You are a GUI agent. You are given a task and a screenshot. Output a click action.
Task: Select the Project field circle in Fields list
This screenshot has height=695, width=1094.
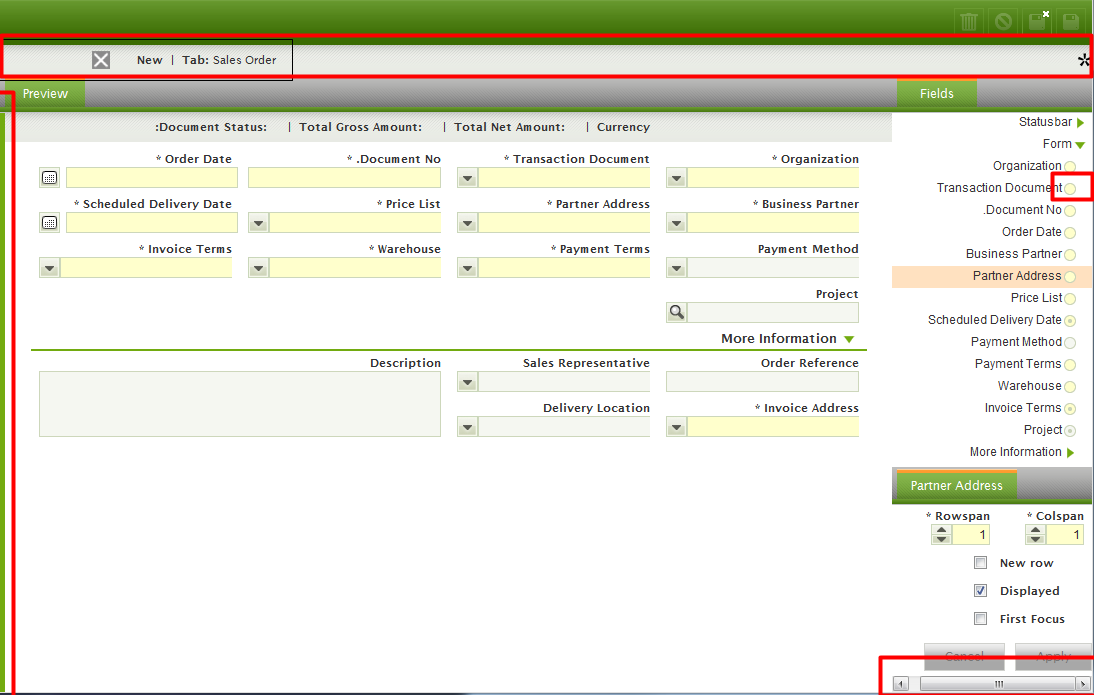[x=1070, y=431]
